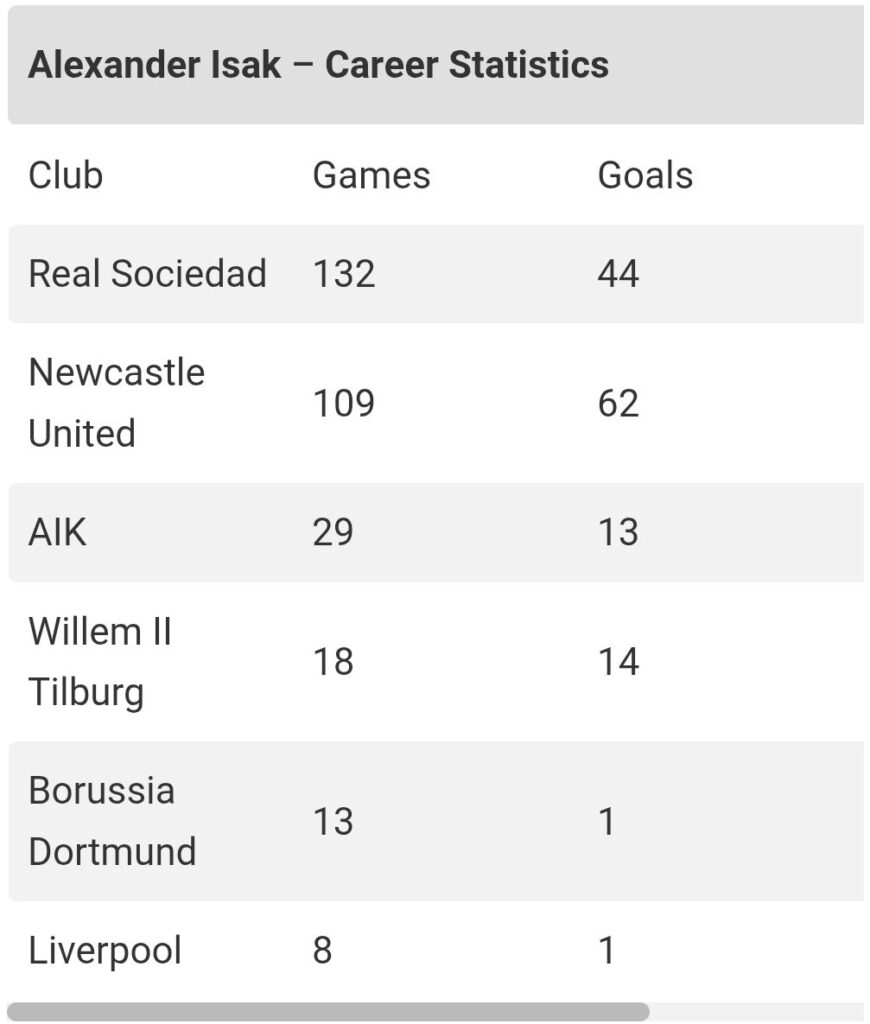This screenshot has height=1024, width=870.
Task: Click the Club column header
Action: pyautogui.click(x=65, y=175)
